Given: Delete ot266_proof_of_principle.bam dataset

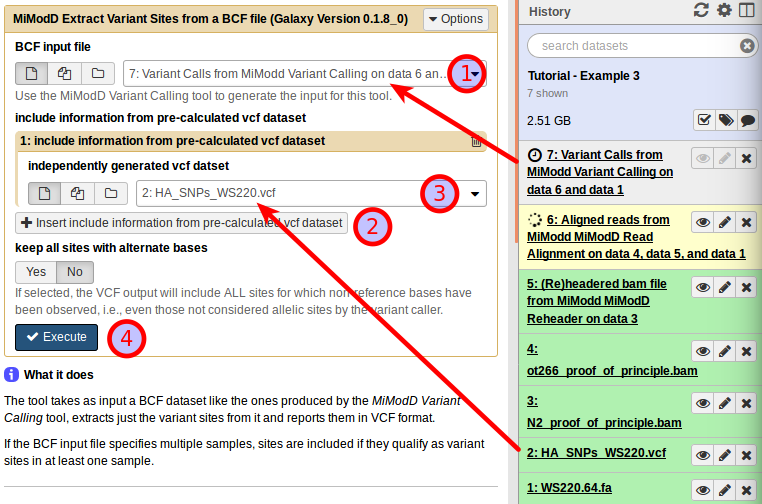Looking at the screenshot, I should coord(746,351).
